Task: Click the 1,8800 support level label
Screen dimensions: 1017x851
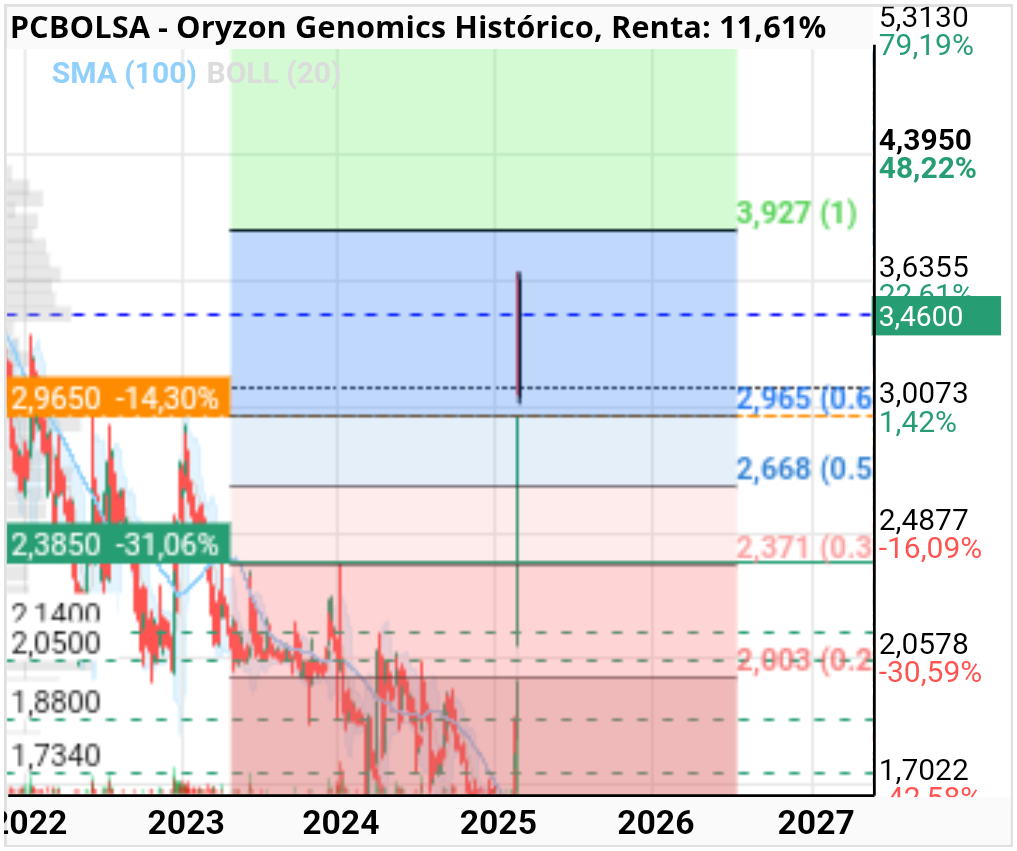Action: click(x=56, y=702)
